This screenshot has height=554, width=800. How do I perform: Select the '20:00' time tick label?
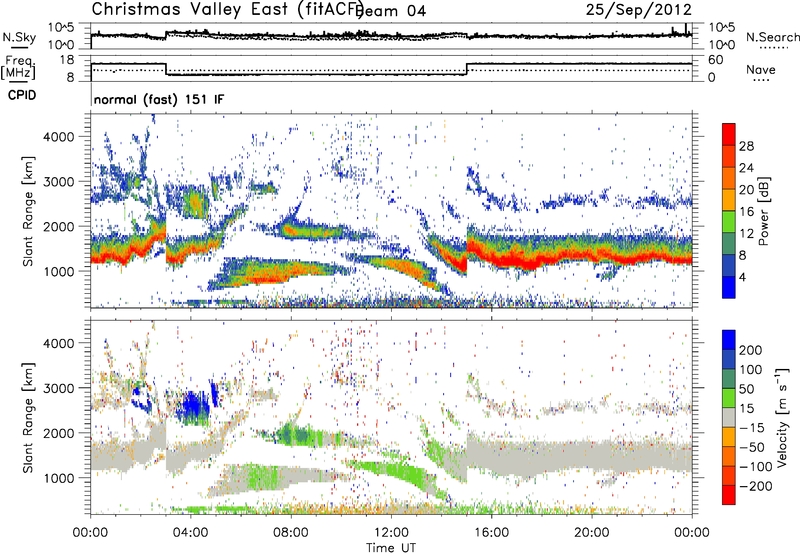click(x=591, y=533)
